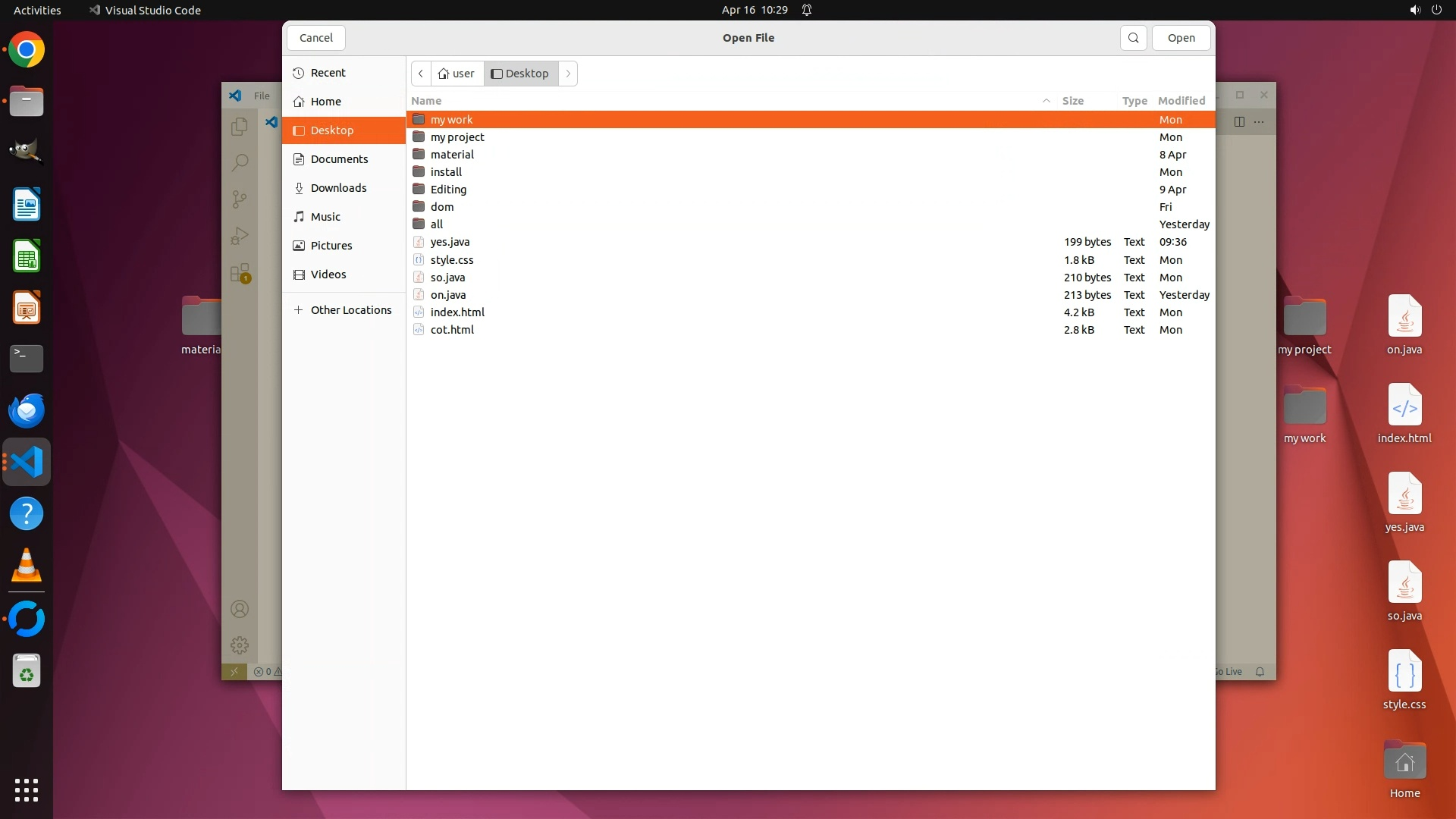Click VS Code Manage gear icon
This screenshot has width=1456, height=819.
pyautogui.click(x=240, y=645)
